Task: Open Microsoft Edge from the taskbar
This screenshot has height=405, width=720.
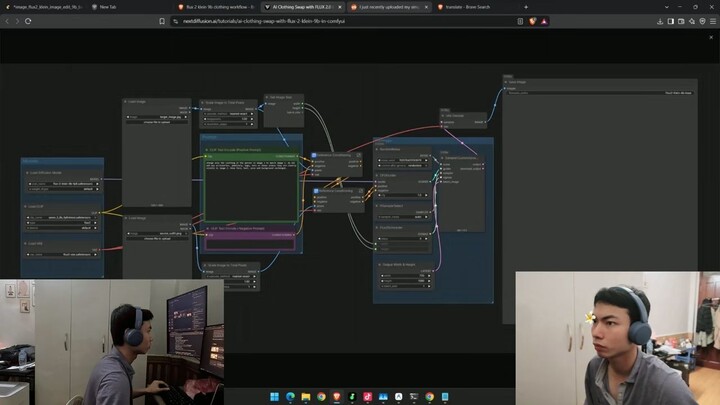Action: point(290,396)
